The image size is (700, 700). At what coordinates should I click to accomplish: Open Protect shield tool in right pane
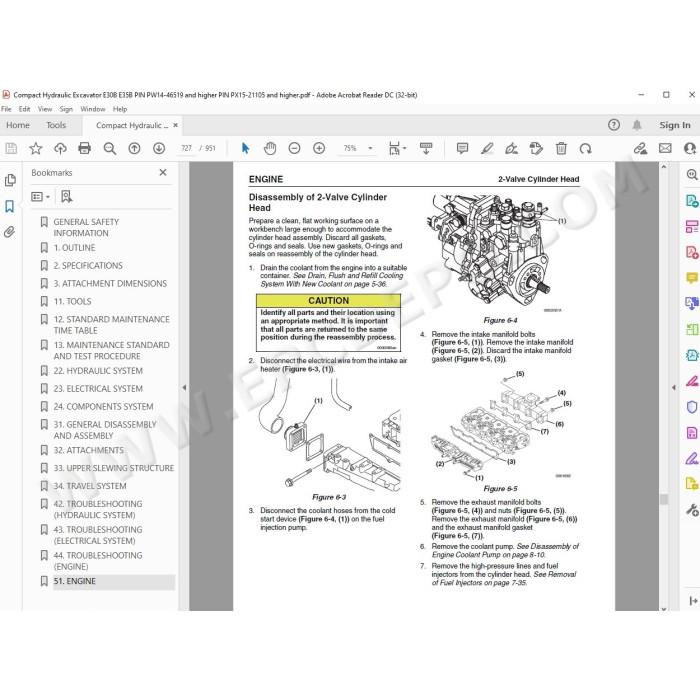pyautogui.click(x=692, y=407)
